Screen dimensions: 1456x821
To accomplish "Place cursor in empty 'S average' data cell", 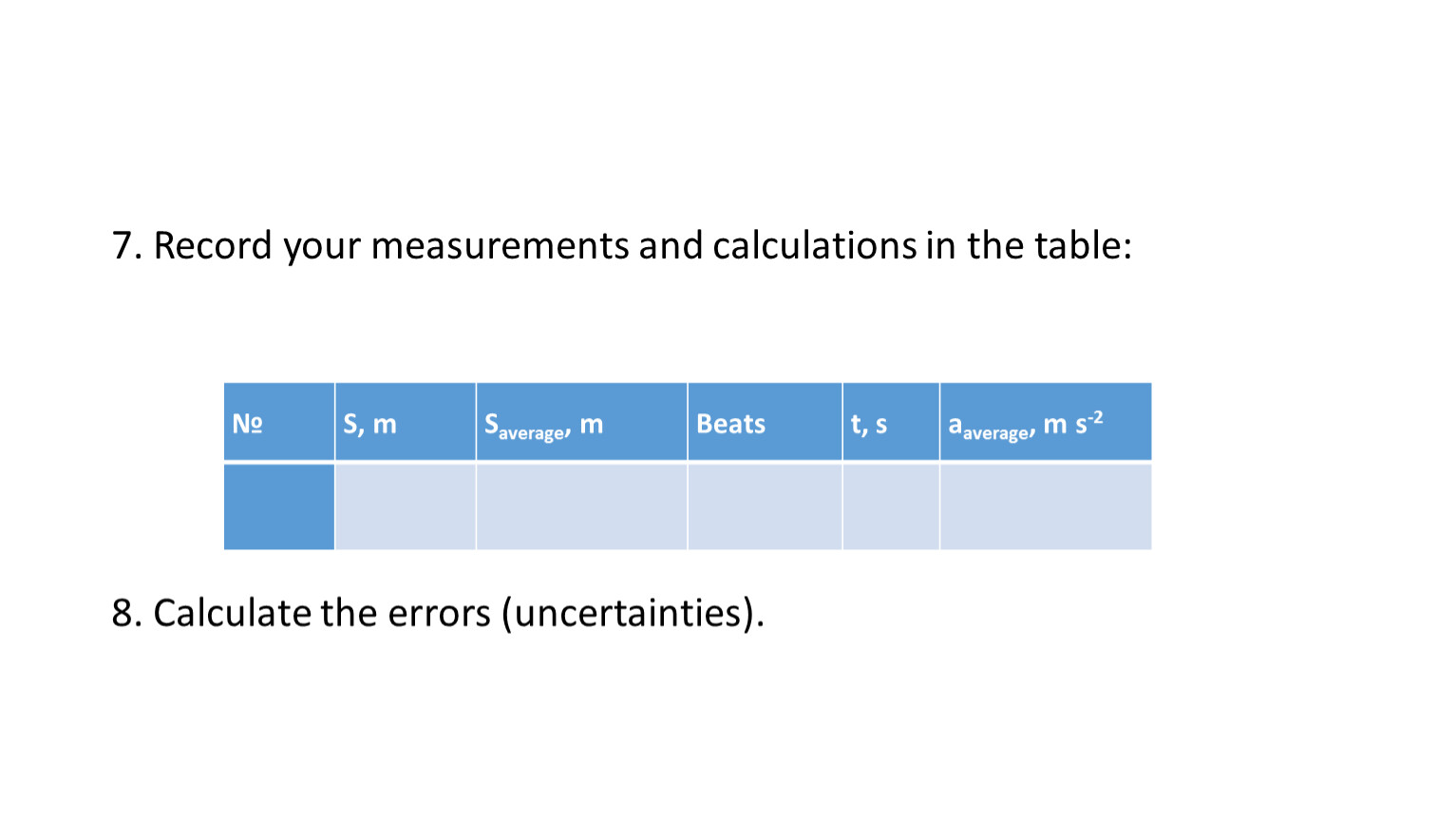I will (x=581, y=506).
